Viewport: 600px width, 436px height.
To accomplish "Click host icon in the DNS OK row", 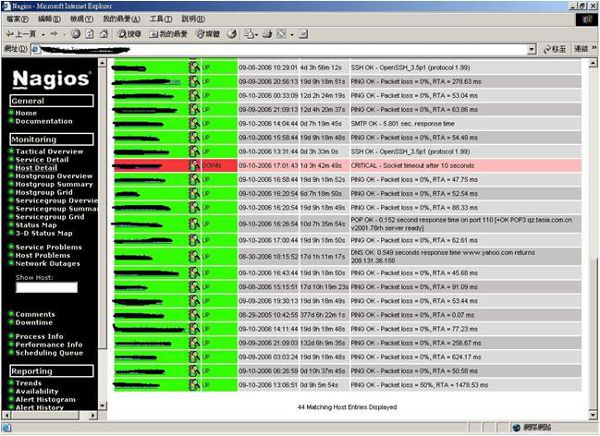I will 194,256.
